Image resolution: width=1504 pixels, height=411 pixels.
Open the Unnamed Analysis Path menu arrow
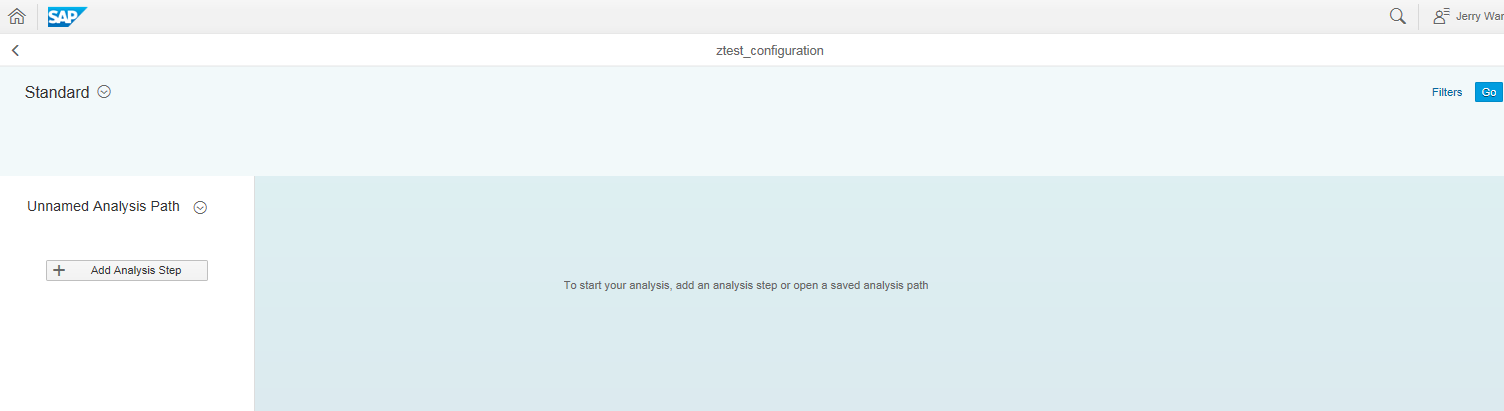pos(200,208)
